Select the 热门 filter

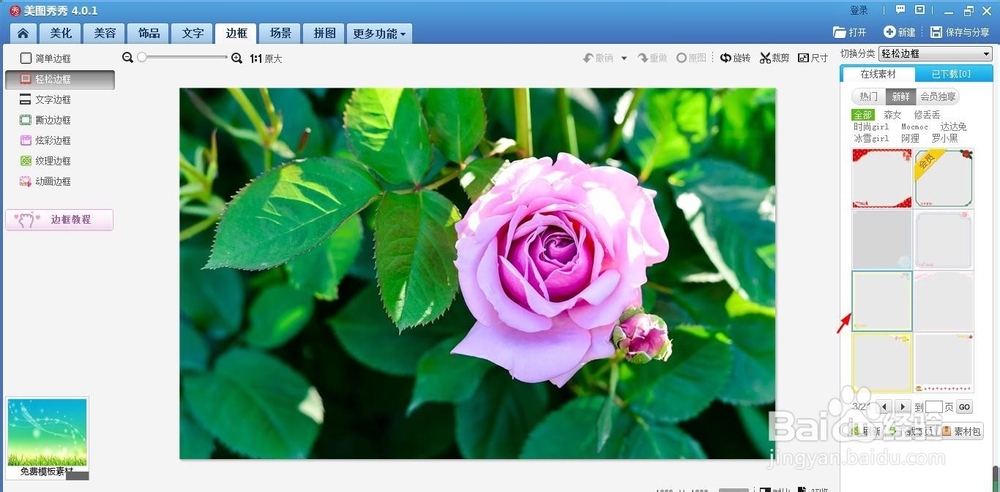click(869, 97)
